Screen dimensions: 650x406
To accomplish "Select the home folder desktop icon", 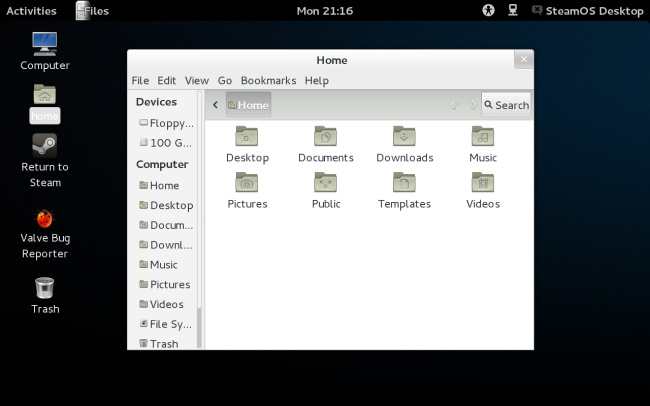I will point(45,95).
